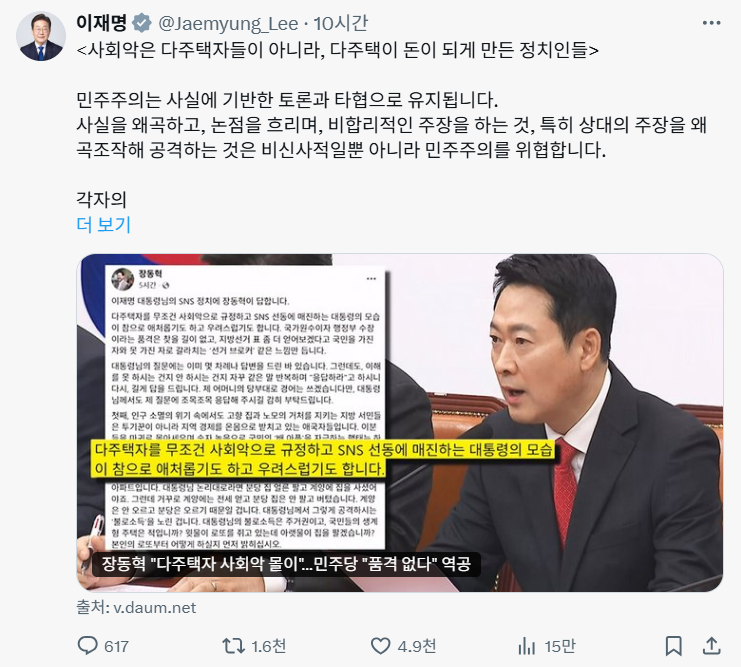741x667 pixels.
Task: Open the tweet's three-dot more menu
Action: [711, 23]
